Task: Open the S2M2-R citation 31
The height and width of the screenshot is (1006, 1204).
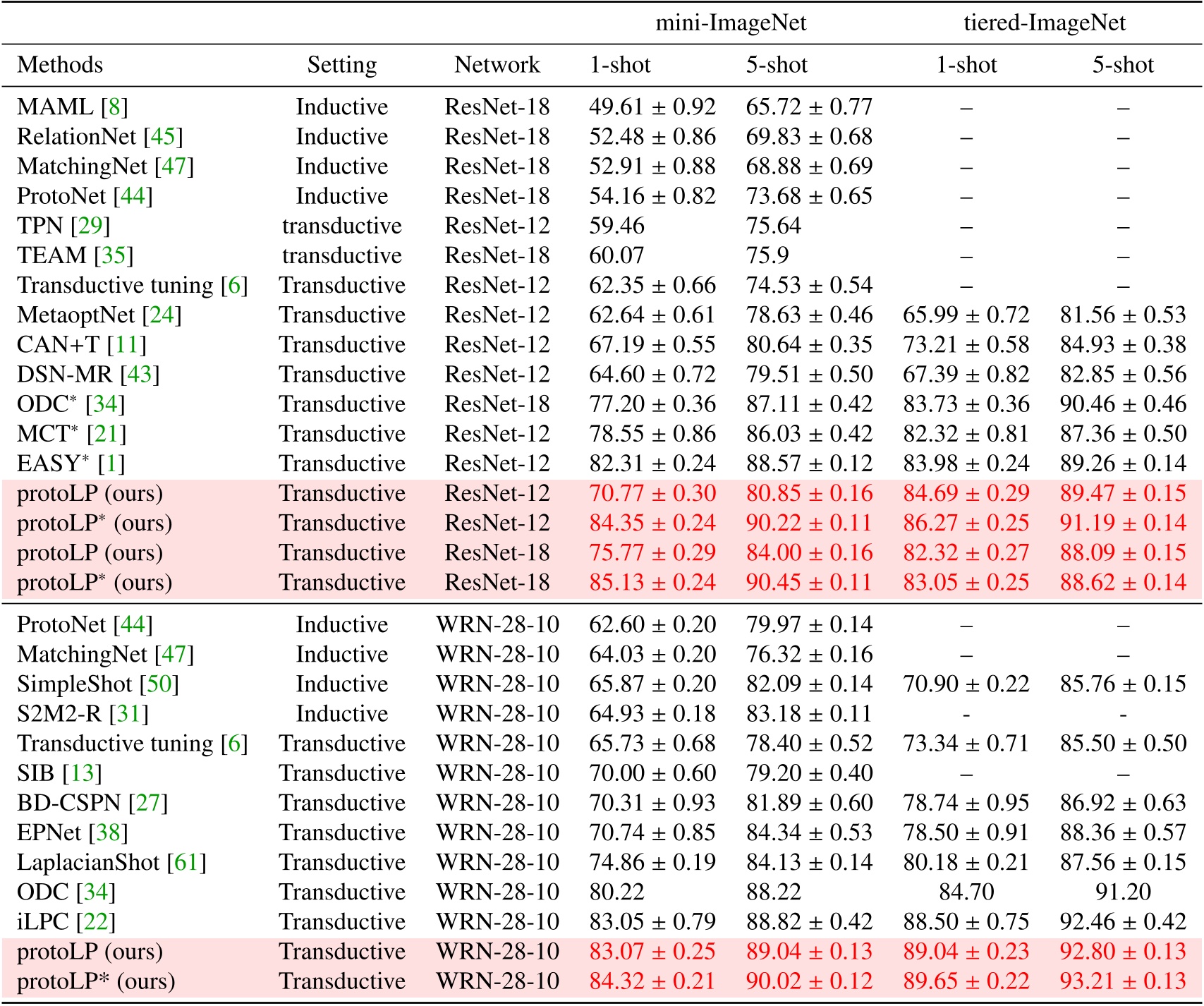Action: point(128,714)
